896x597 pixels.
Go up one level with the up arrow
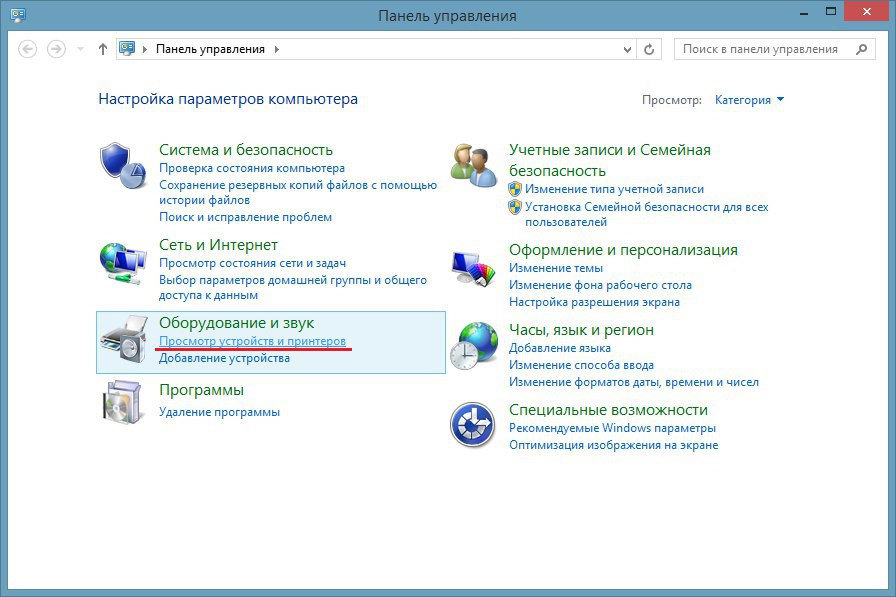tap(102, 49)
